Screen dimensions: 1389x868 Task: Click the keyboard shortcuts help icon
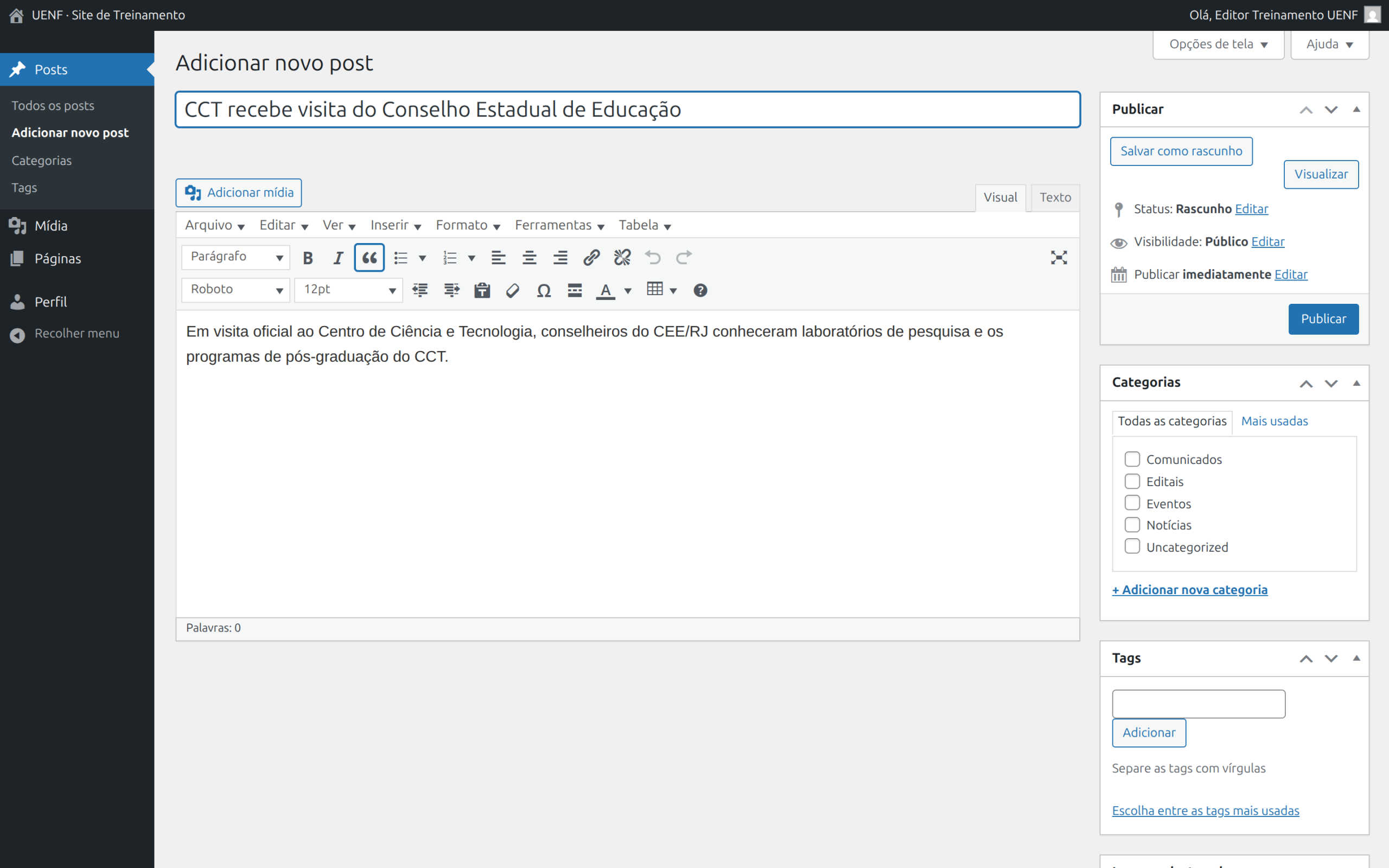(700, 290)
